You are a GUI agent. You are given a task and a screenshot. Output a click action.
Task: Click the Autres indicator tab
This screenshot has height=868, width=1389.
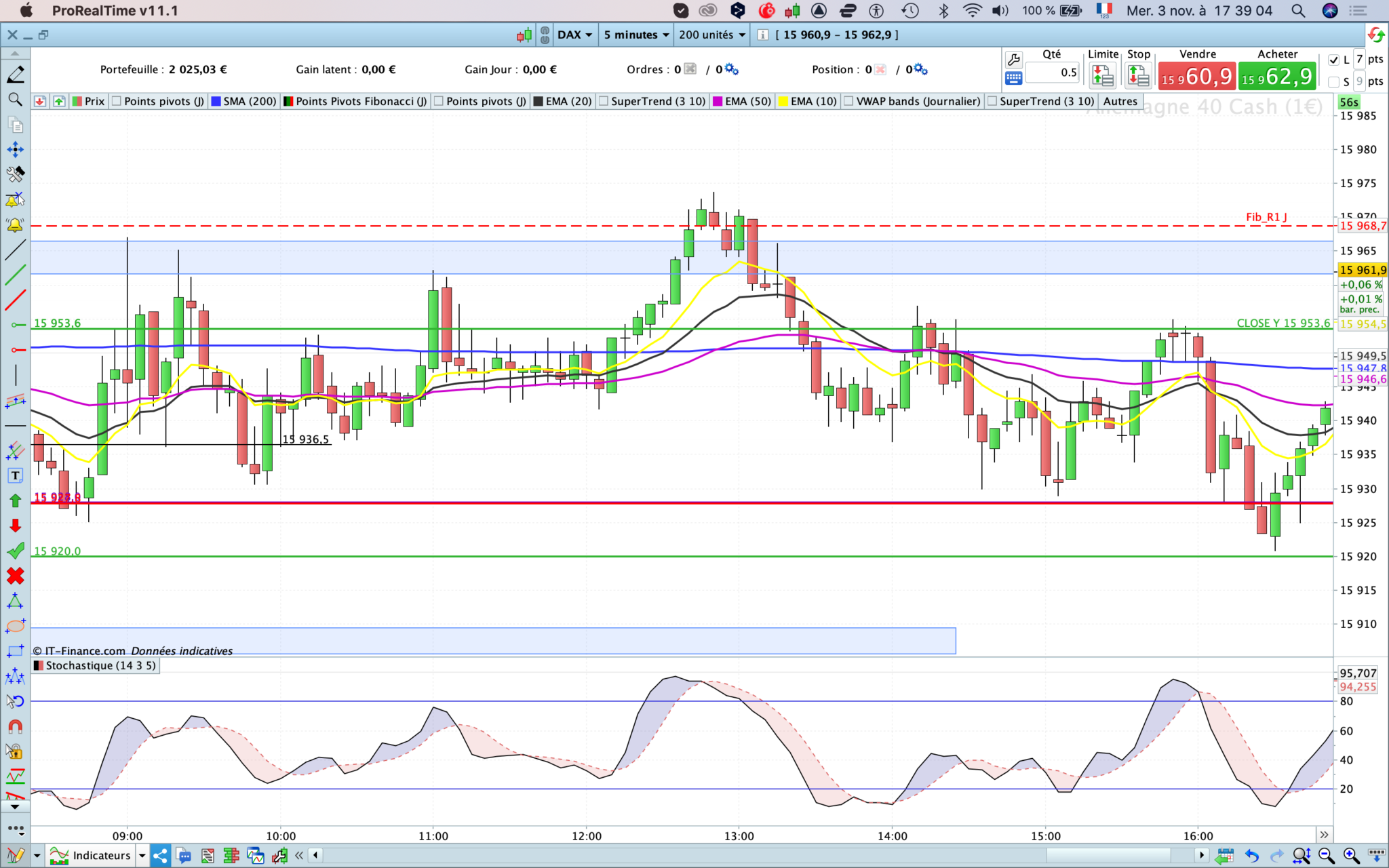click(x=1120, y=101)
